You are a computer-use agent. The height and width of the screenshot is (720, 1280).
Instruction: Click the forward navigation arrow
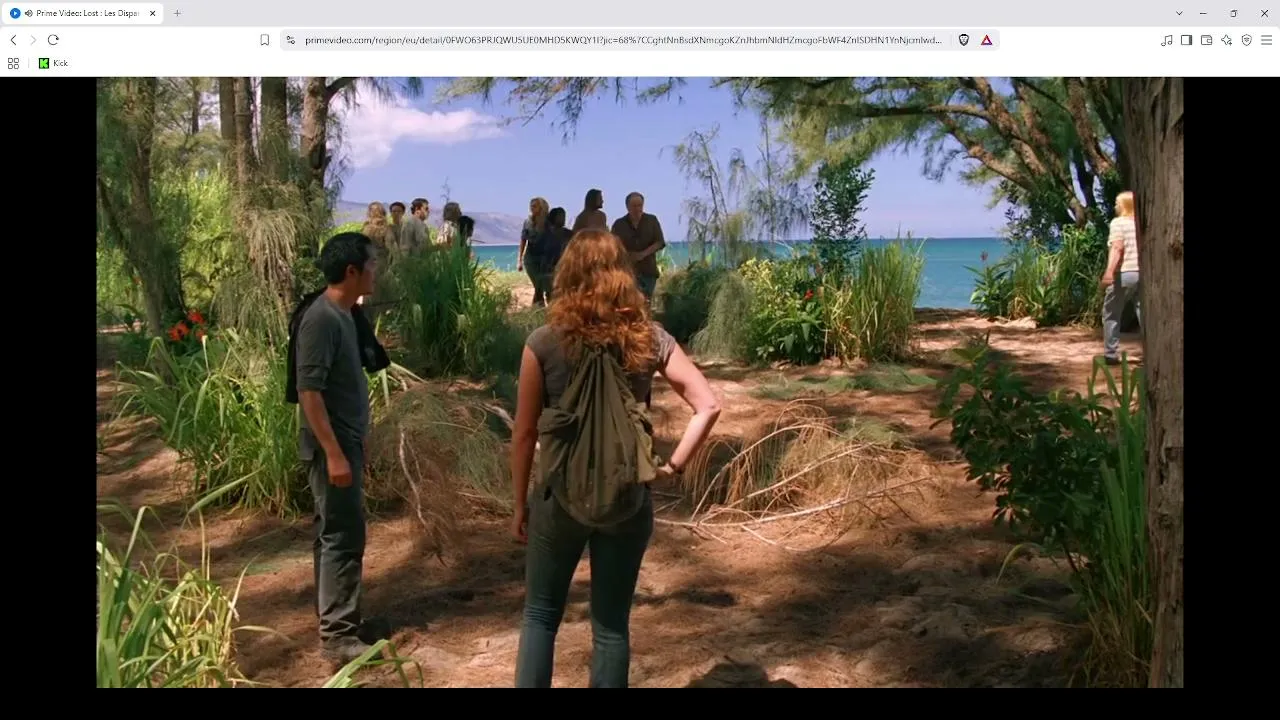(33, 40)
